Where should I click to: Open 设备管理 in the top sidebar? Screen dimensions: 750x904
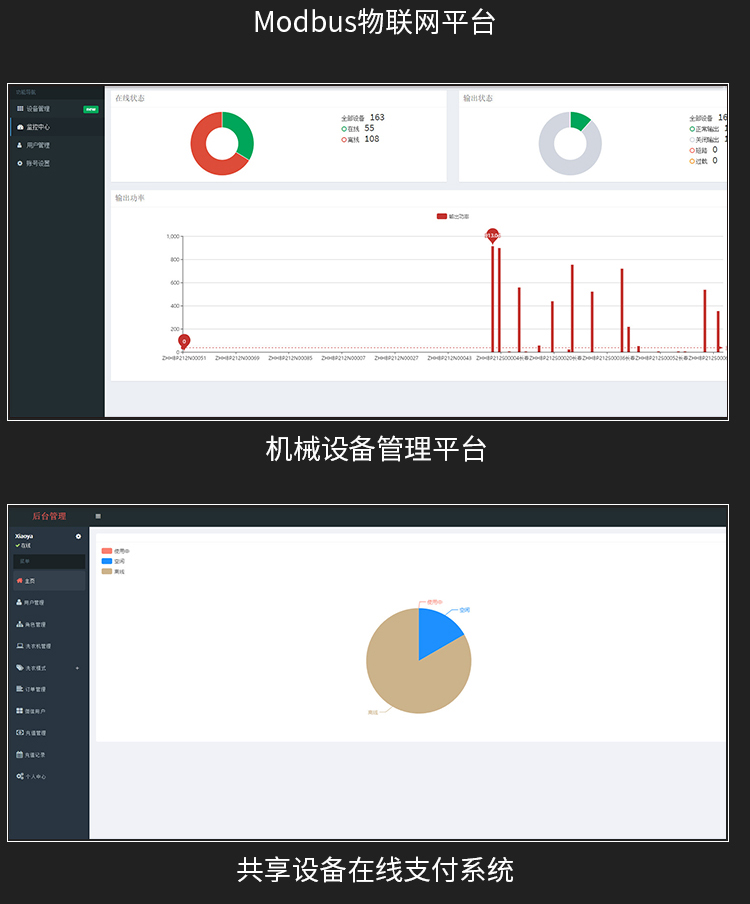[38, 109]
